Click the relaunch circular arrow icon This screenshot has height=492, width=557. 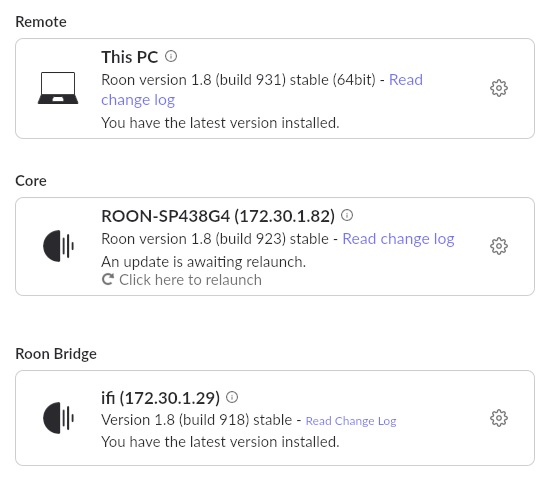[x=108, y=279]
